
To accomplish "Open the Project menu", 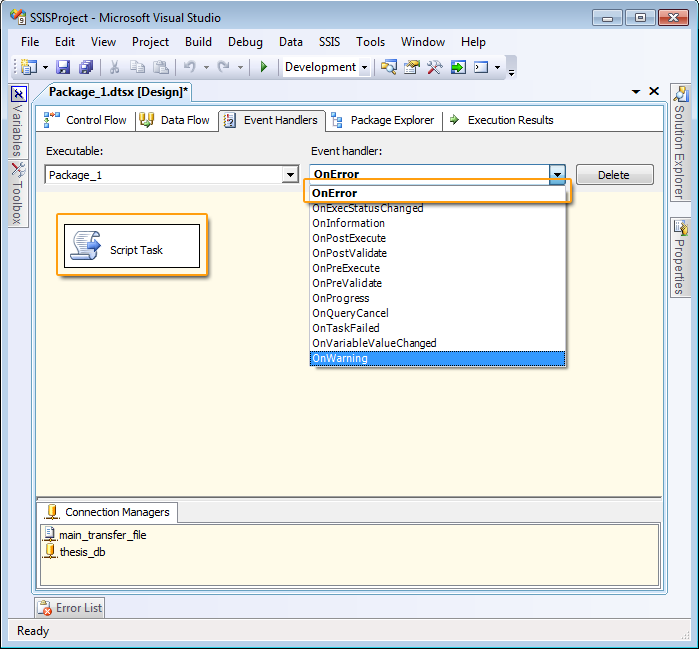I will pyautogui.click(x=150, y=42).
